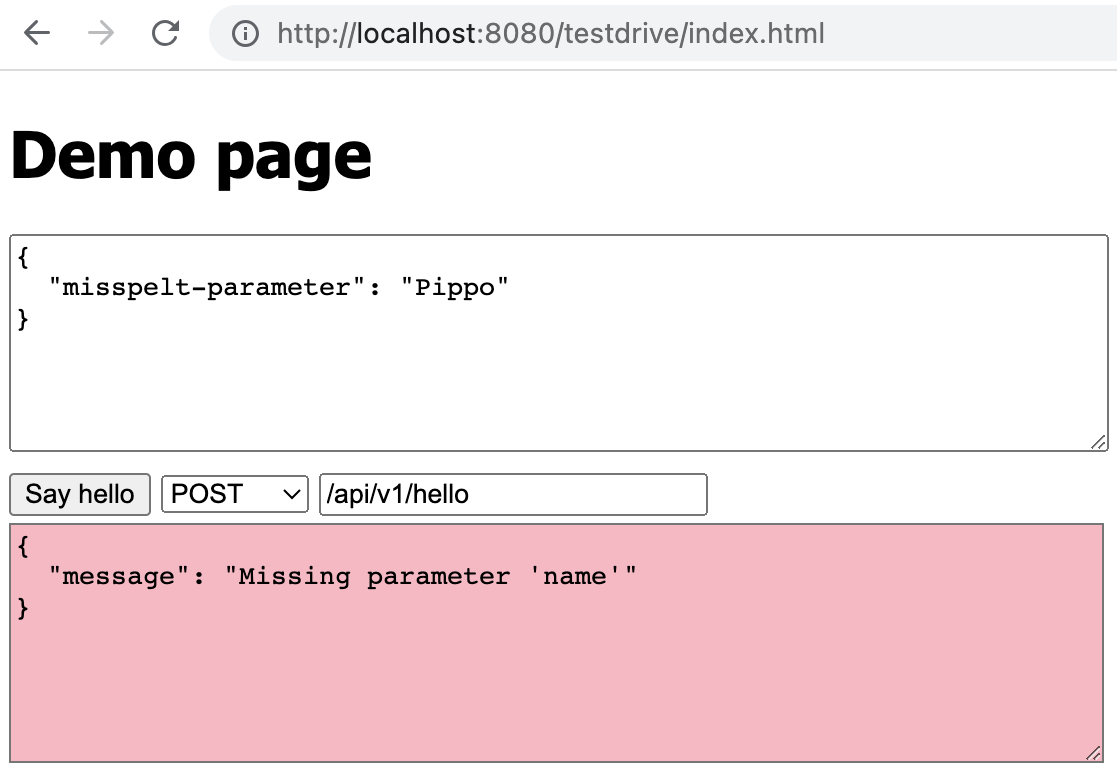Image resolution: width=1117 pixels, height=771 pixels.
Task: Click the Missing parameter error message
Action: 330,576
